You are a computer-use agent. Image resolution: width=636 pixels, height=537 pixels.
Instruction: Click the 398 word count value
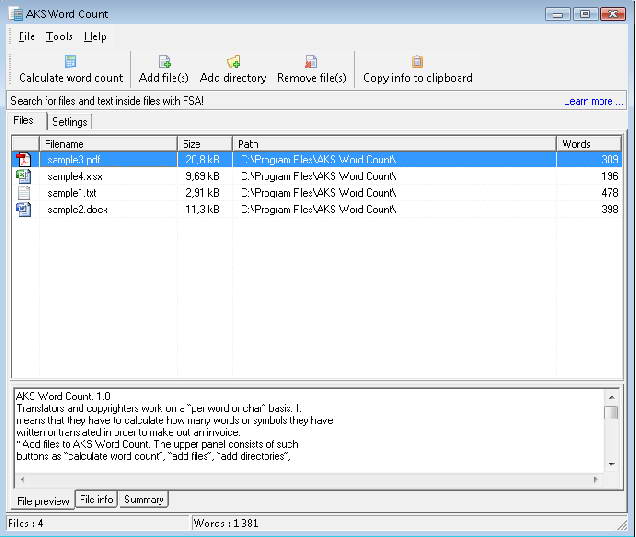pyautogui.click(x=610, y=210)
